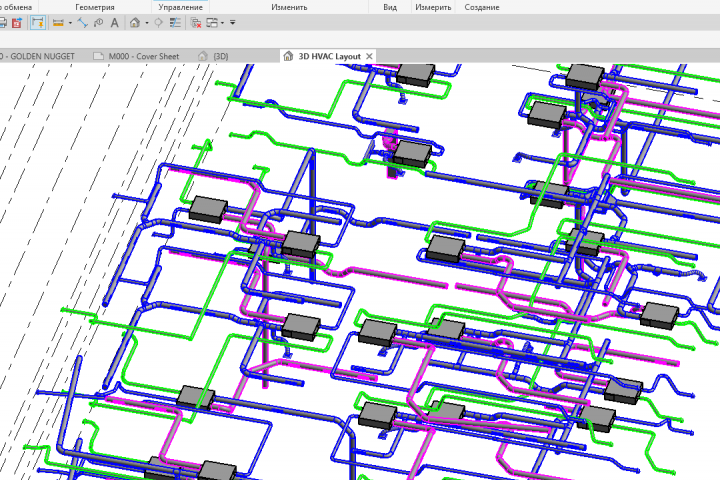720x480 pixels.
Task: Open the Measure tool dropdown arrow
Action: tap(70, 23)
